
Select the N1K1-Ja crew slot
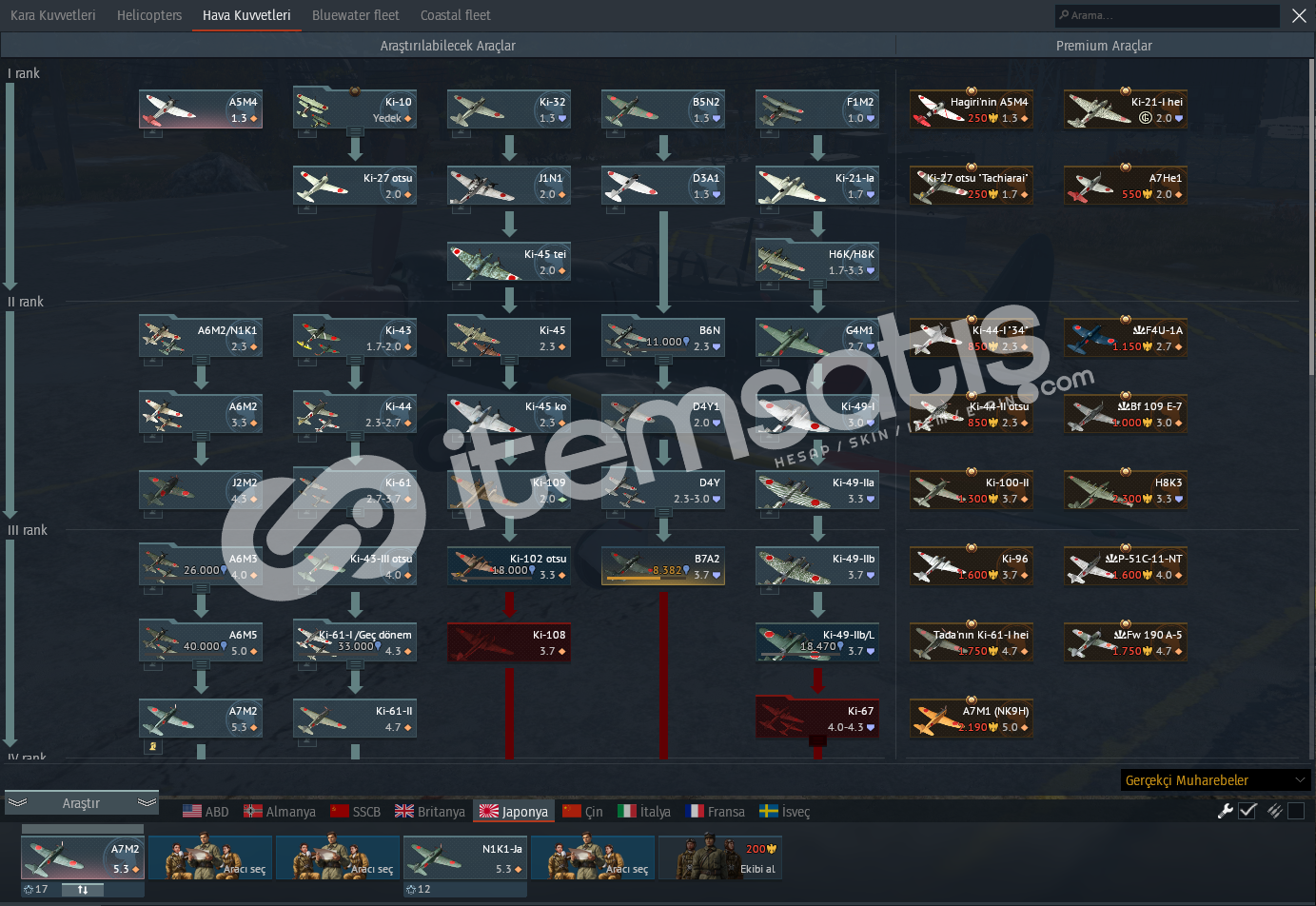click(x=465, y=857)
